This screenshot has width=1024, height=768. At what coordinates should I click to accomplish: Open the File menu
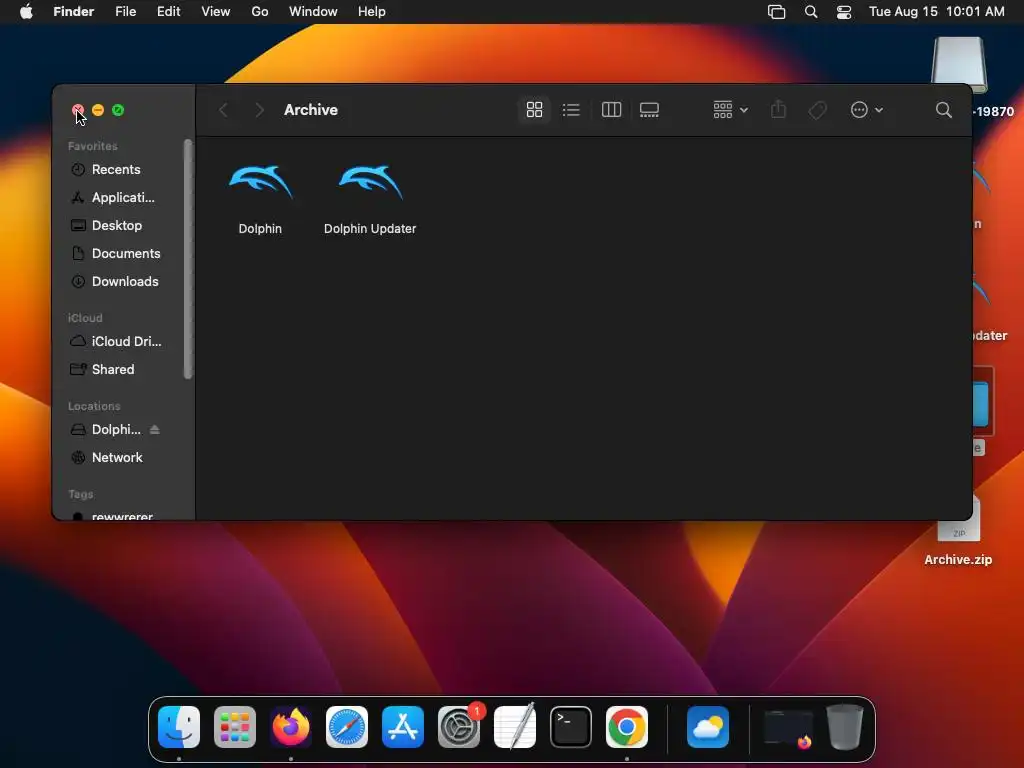(125, 12)
